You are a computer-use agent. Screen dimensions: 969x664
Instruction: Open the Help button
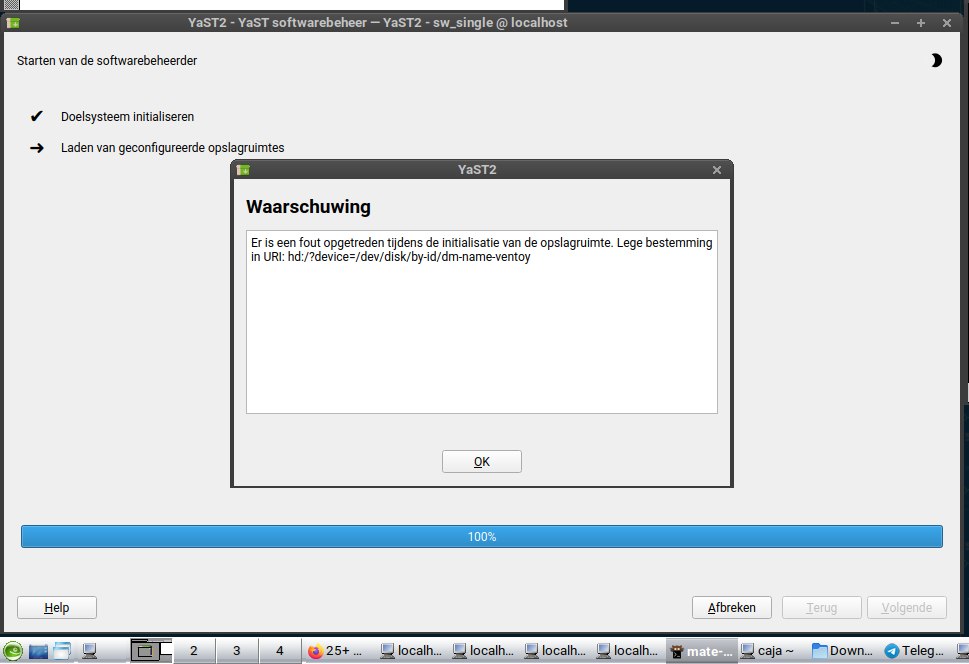click(x=57, y=608)
